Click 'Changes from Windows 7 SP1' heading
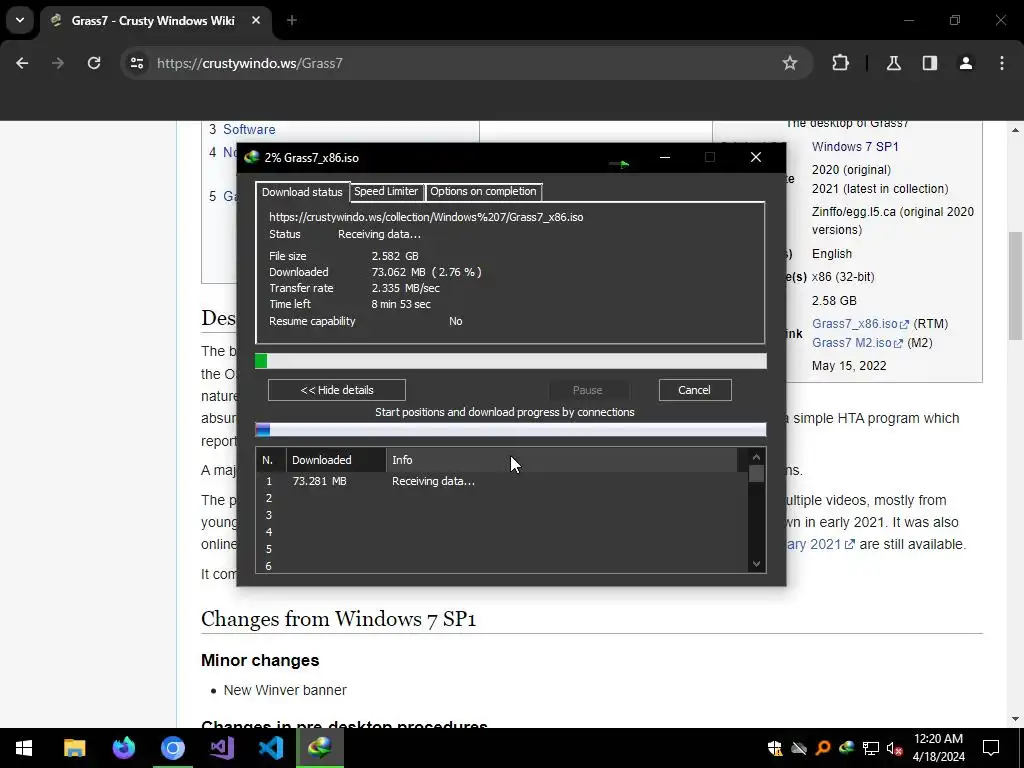The height and width of the screenshot is (768, 1024). tap(338, 618)
